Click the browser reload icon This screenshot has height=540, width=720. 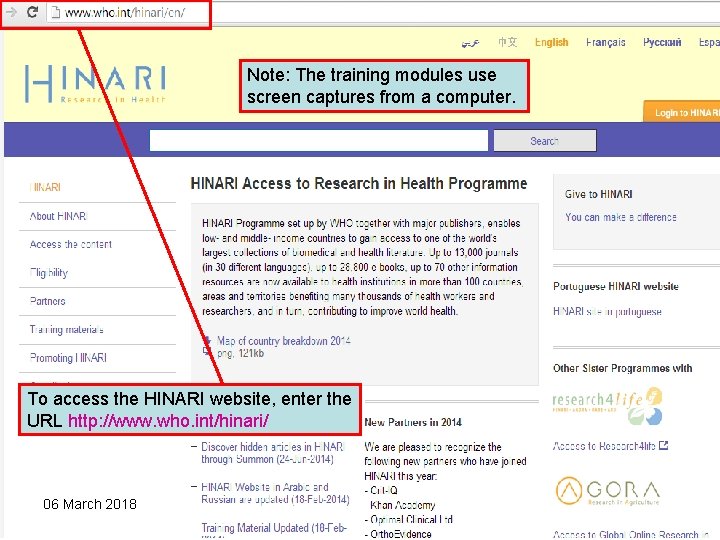[32, 12]
